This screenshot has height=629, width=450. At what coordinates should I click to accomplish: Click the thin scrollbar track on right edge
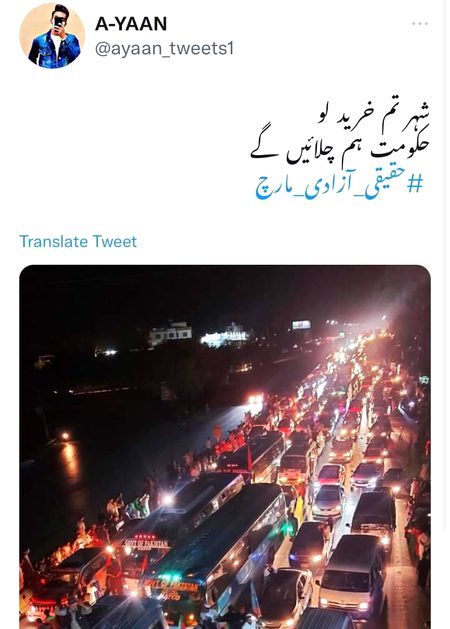coord(444,265)
